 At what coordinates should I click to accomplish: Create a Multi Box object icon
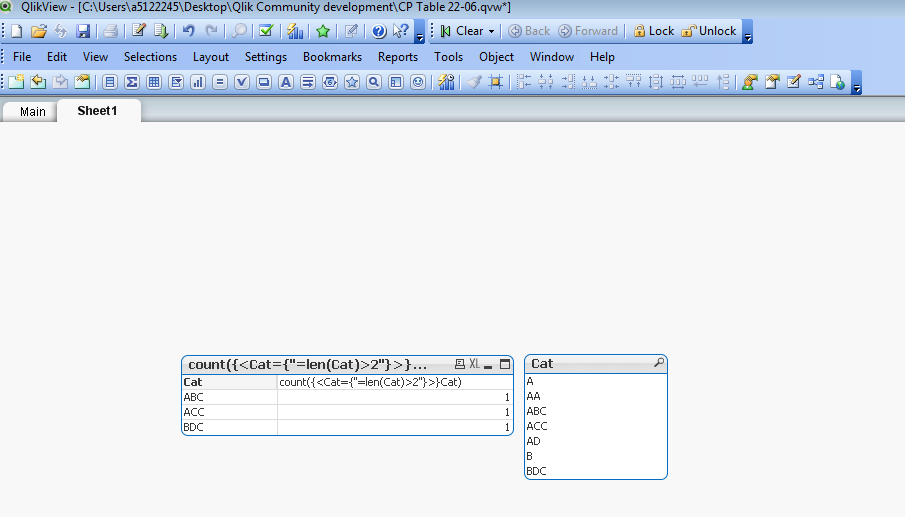(x=176, y=82)
